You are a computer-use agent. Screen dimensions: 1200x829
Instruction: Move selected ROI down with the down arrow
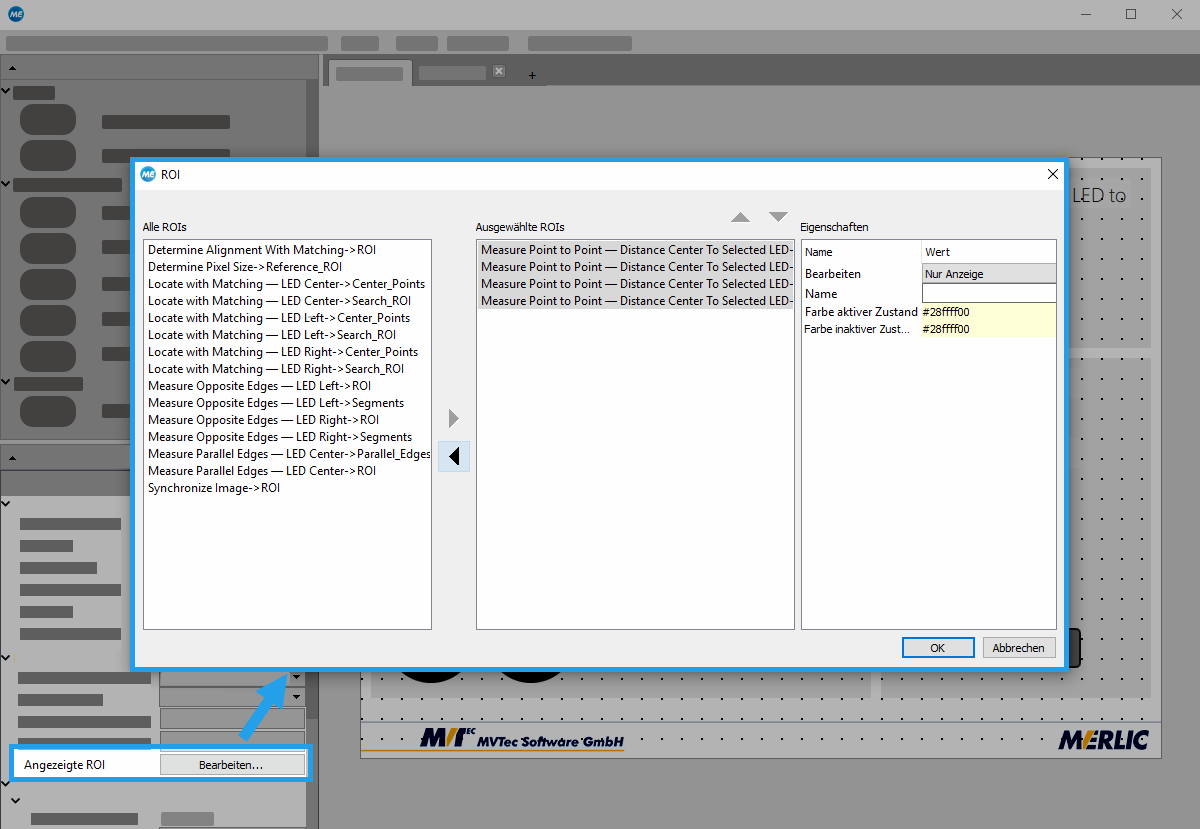coord(778,217)
